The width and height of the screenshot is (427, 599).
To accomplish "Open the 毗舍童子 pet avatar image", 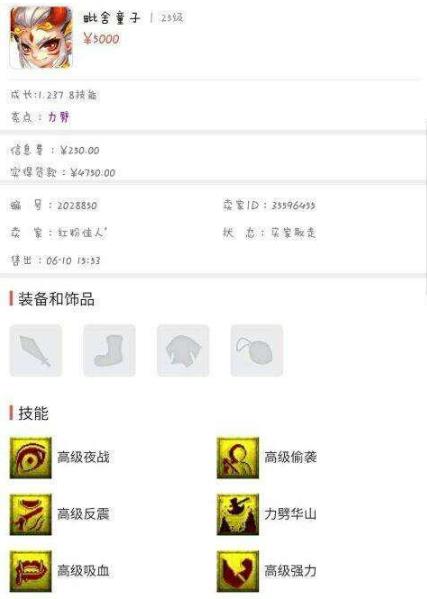I will click(x=41, y=37).
